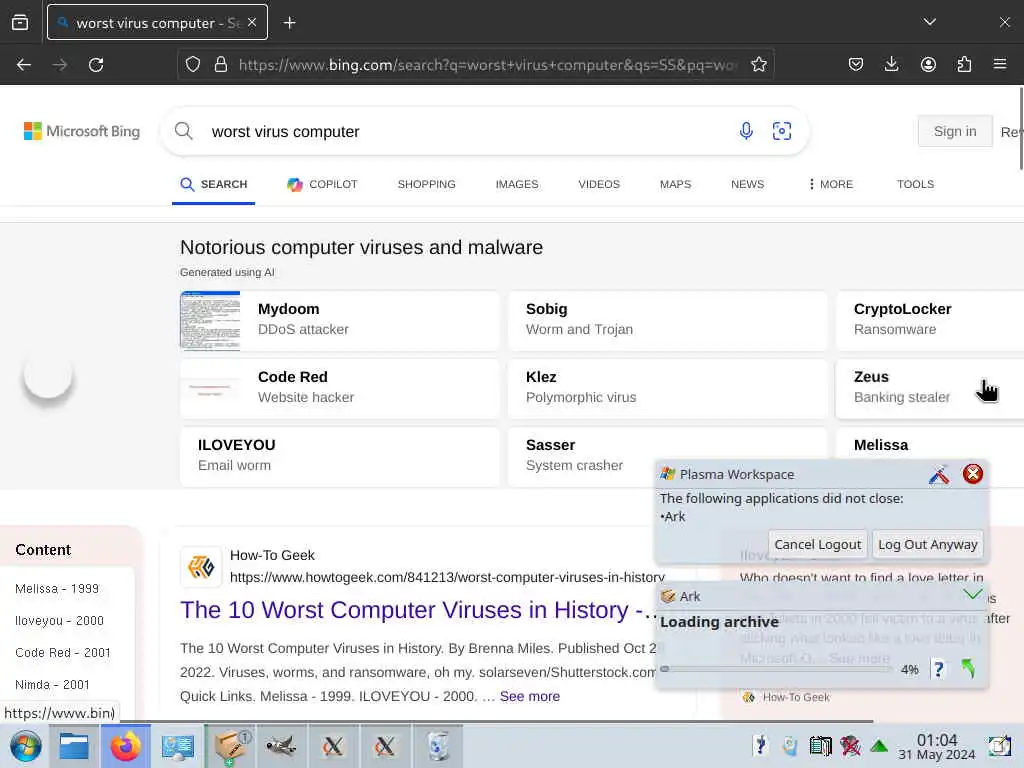Viewport: 1024px width, 768px height.
Task: Open a new browser tab
Action: tap(289, 23)
